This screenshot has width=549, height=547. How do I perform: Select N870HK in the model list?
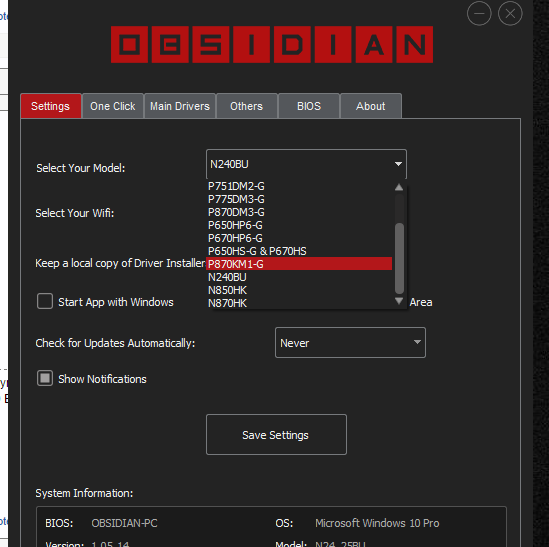tap(299, 303)
